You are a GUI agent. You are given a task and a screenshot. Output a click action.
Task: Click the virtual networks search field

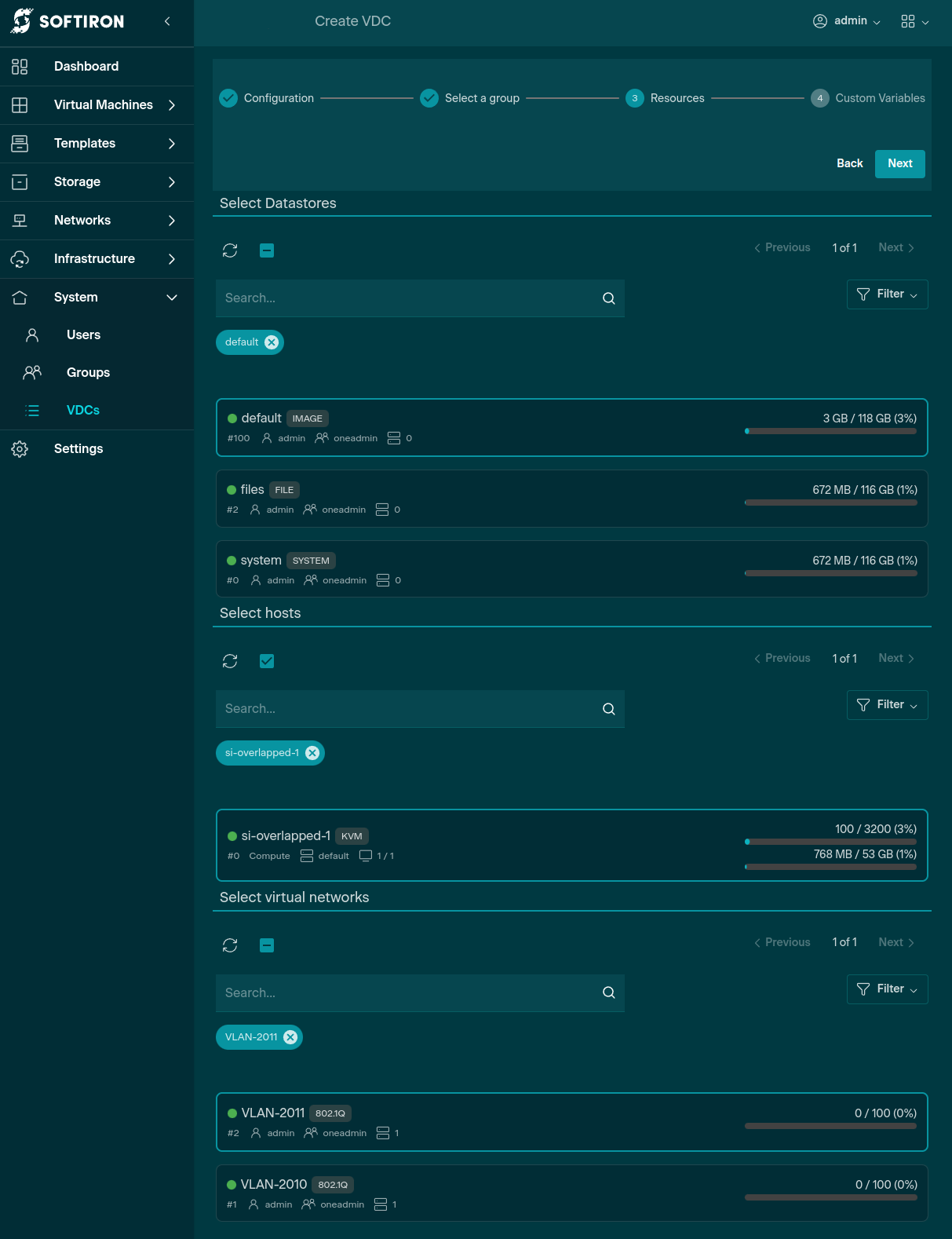coord(408,993)
